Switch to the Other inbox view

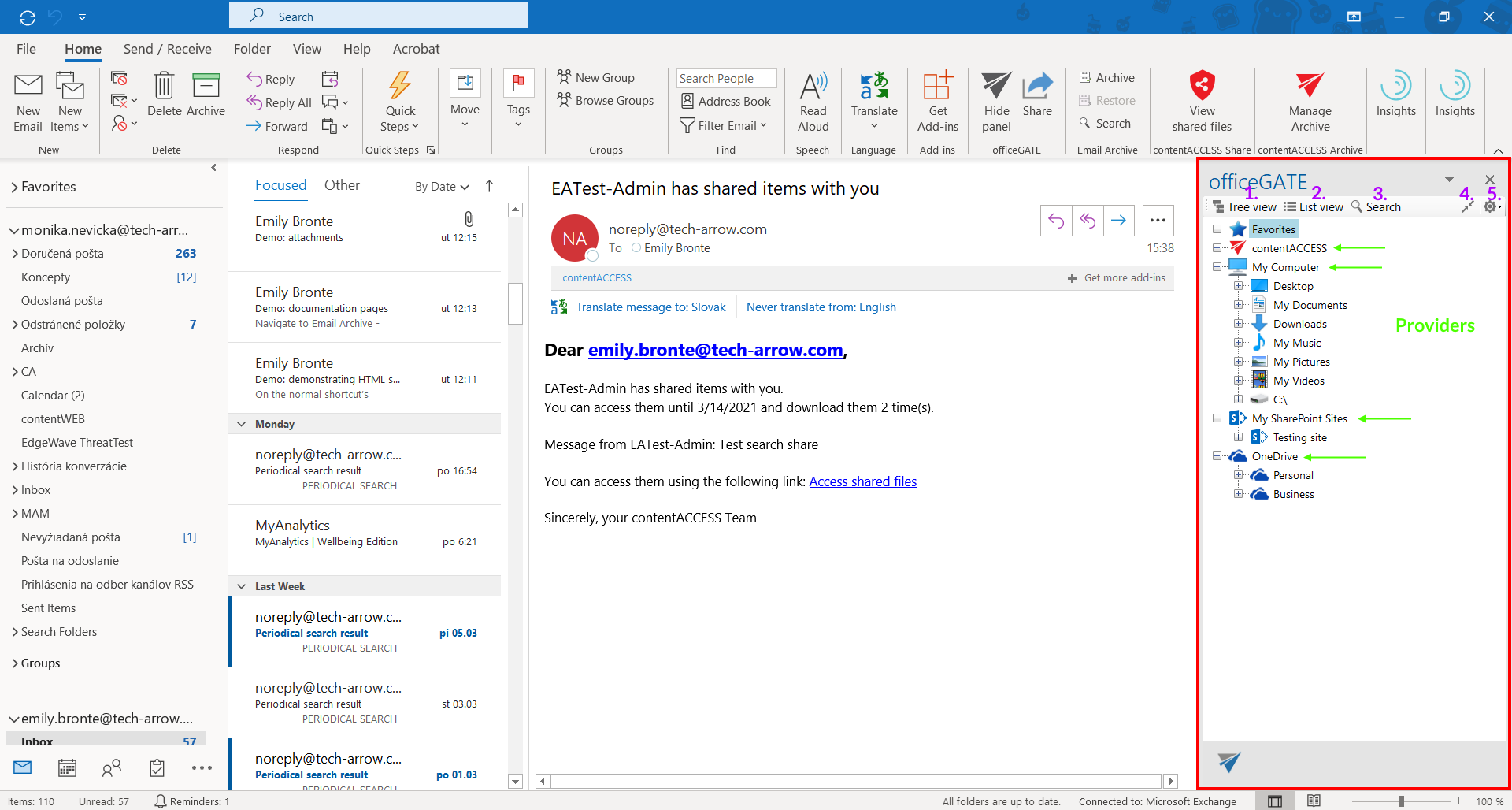pyautogui.click(x=342, y=185)
